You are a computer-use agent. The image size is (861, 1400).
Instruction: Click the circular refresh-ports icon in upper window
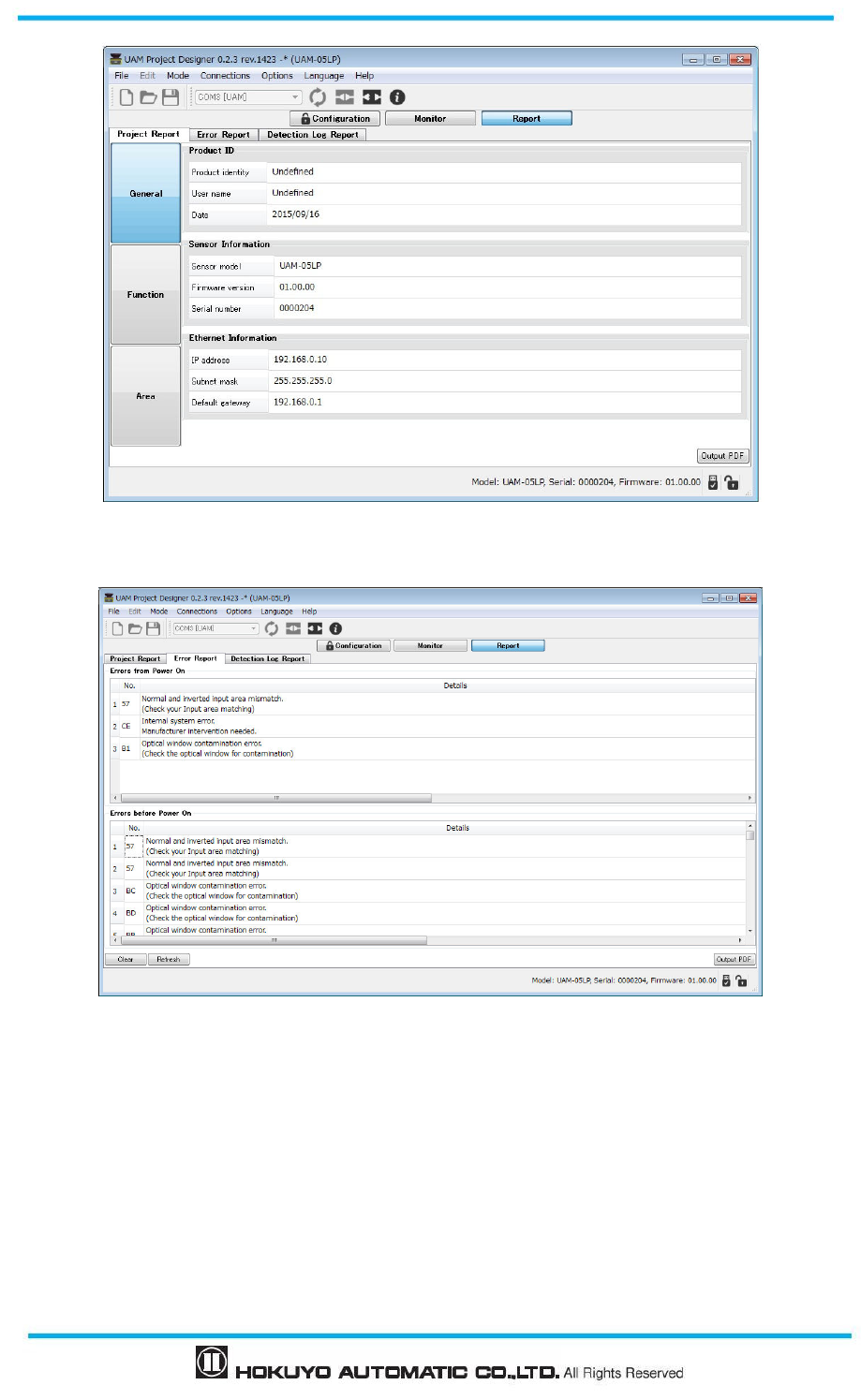point(318,97)
